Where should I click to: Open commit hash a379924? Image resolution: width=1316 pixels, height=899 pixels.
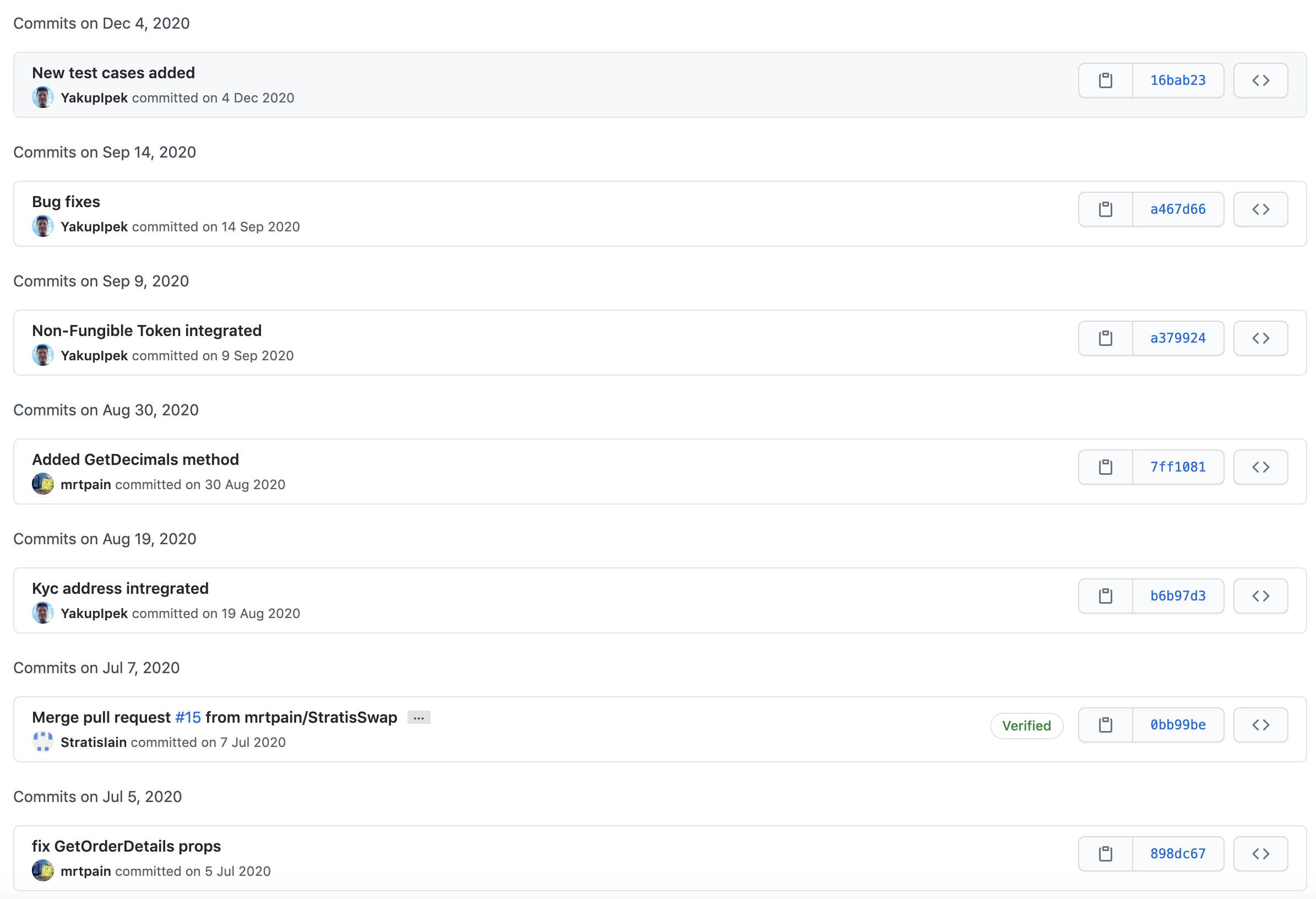[x=1177, y=338]
